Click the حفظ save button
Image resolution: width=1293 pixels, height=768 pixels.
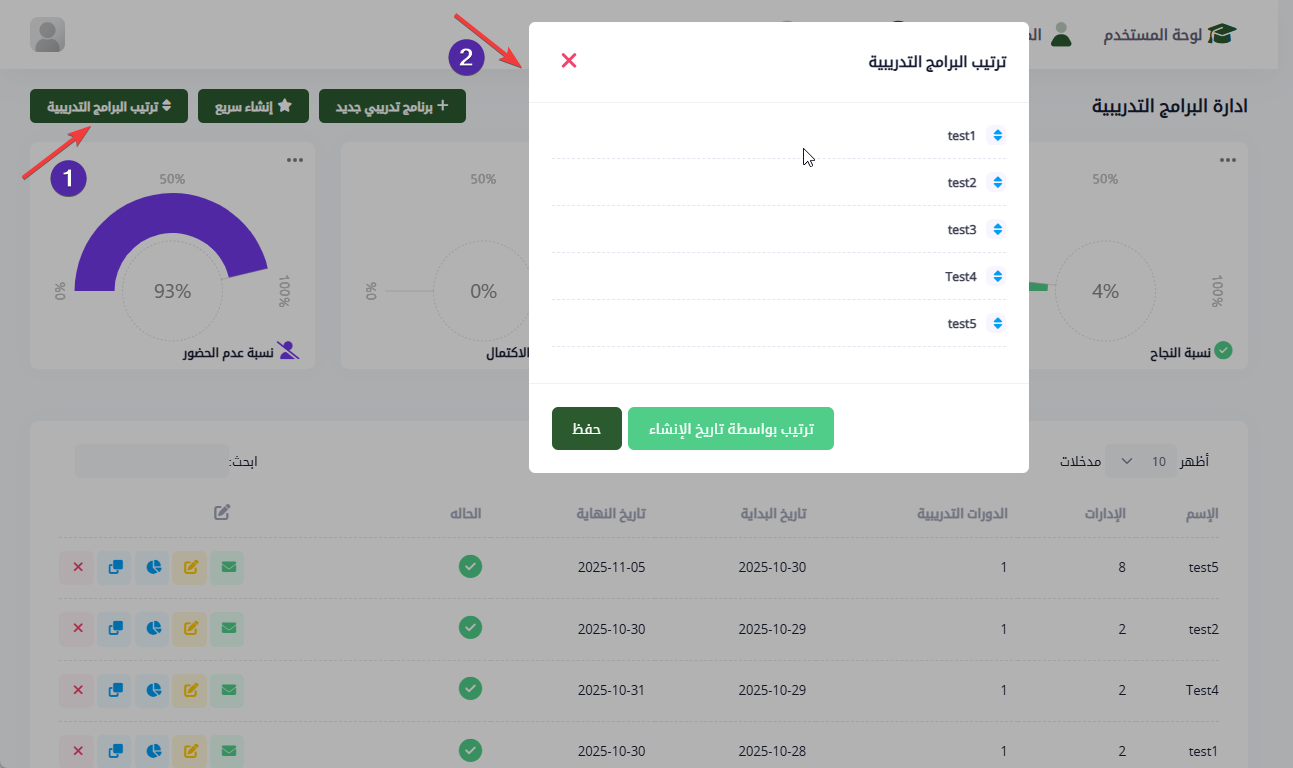coord(587,428)
